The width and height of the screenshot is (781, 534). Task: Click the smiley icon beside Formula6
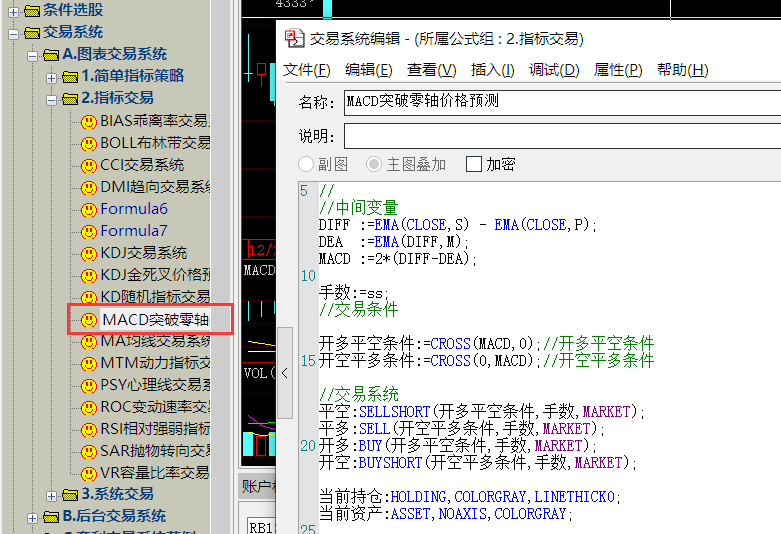pyautogui.click(x=89, y=210)
